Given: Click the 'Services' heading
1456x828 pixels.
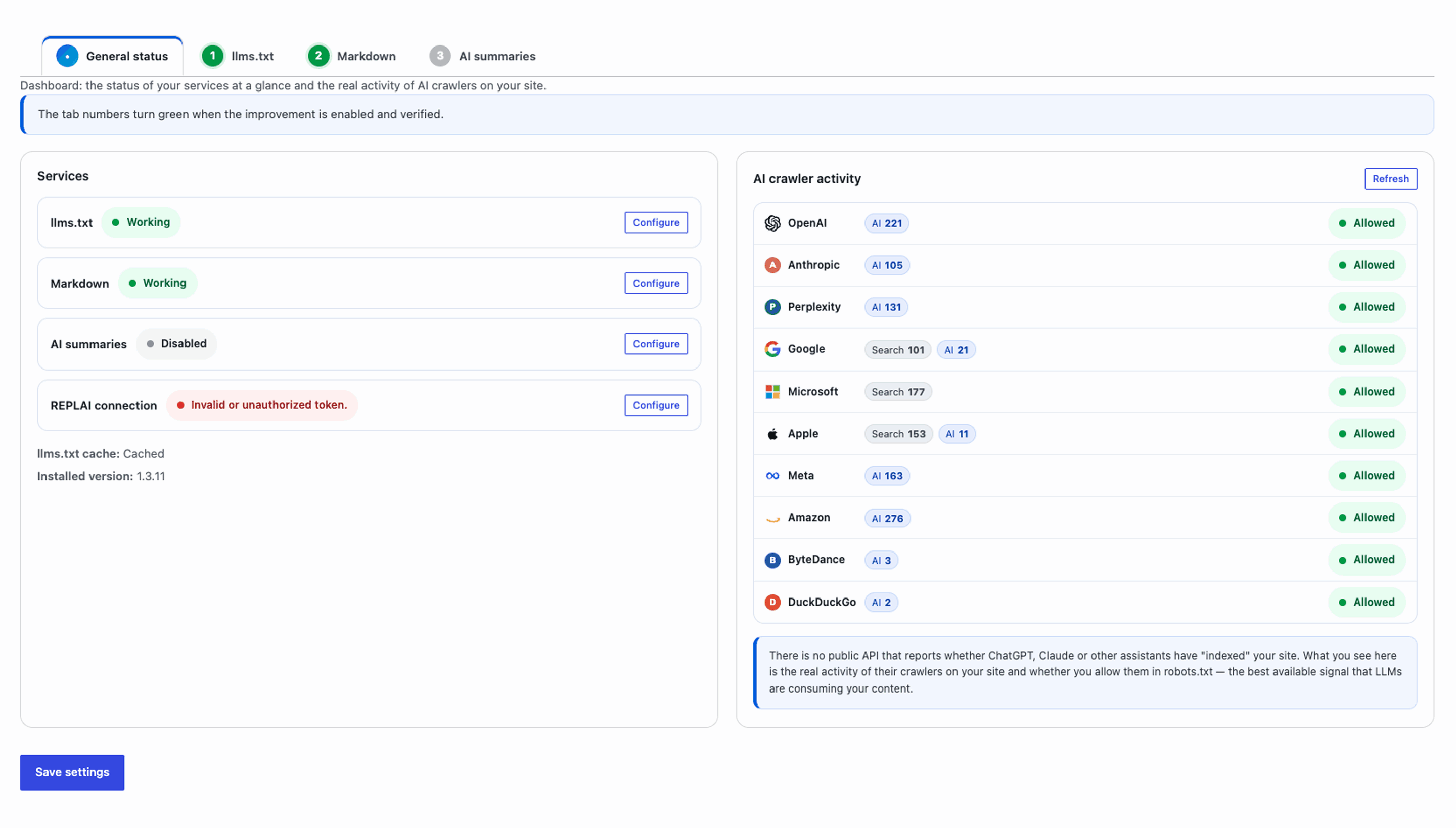Looking at the screenshot, I should point(63,176).
